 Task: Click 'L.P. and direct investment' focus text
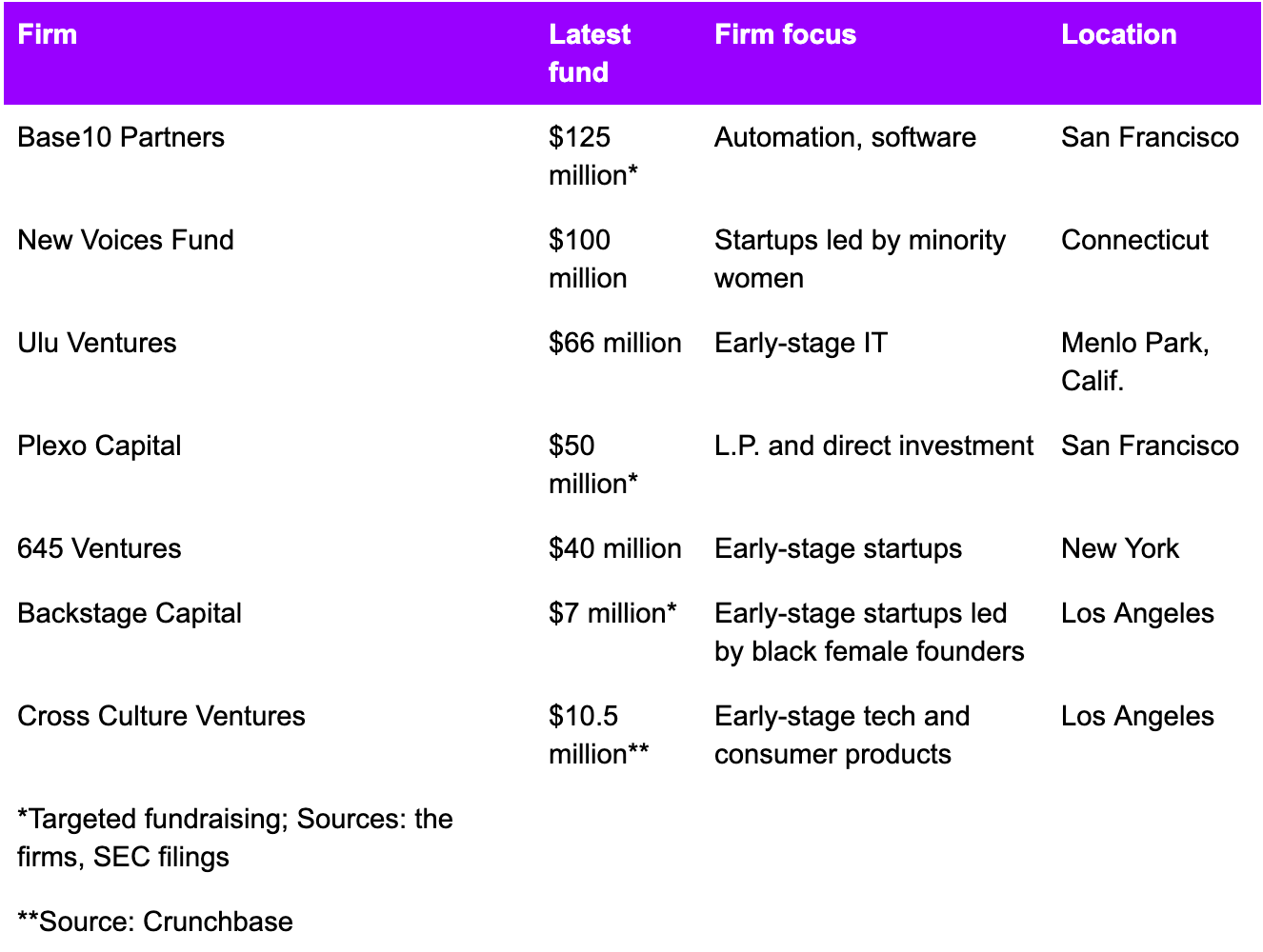pyautogui.click(x=874, y=446)
